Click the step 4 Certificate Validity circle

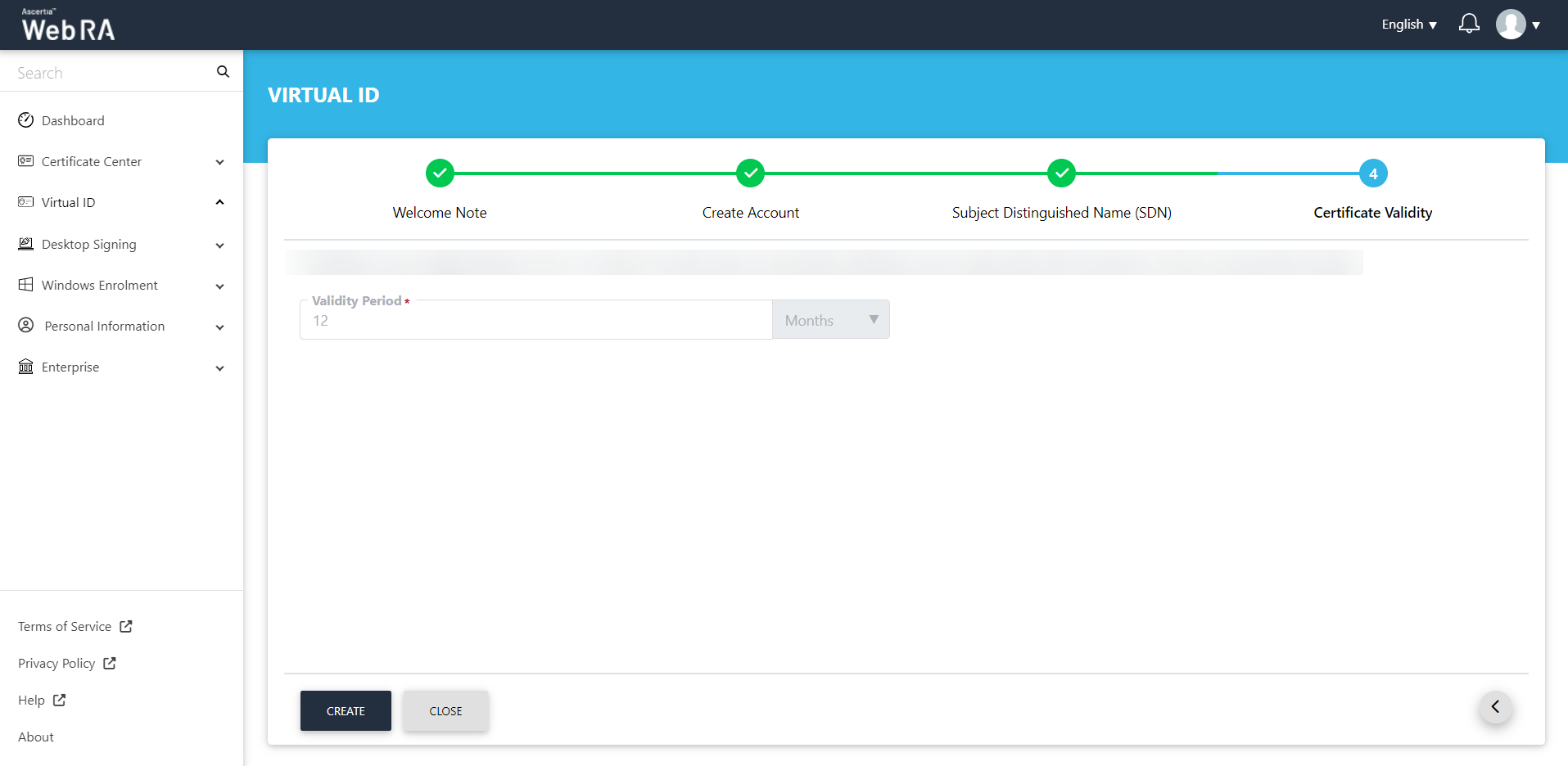pyautogui.click(x=1372, y=173)
